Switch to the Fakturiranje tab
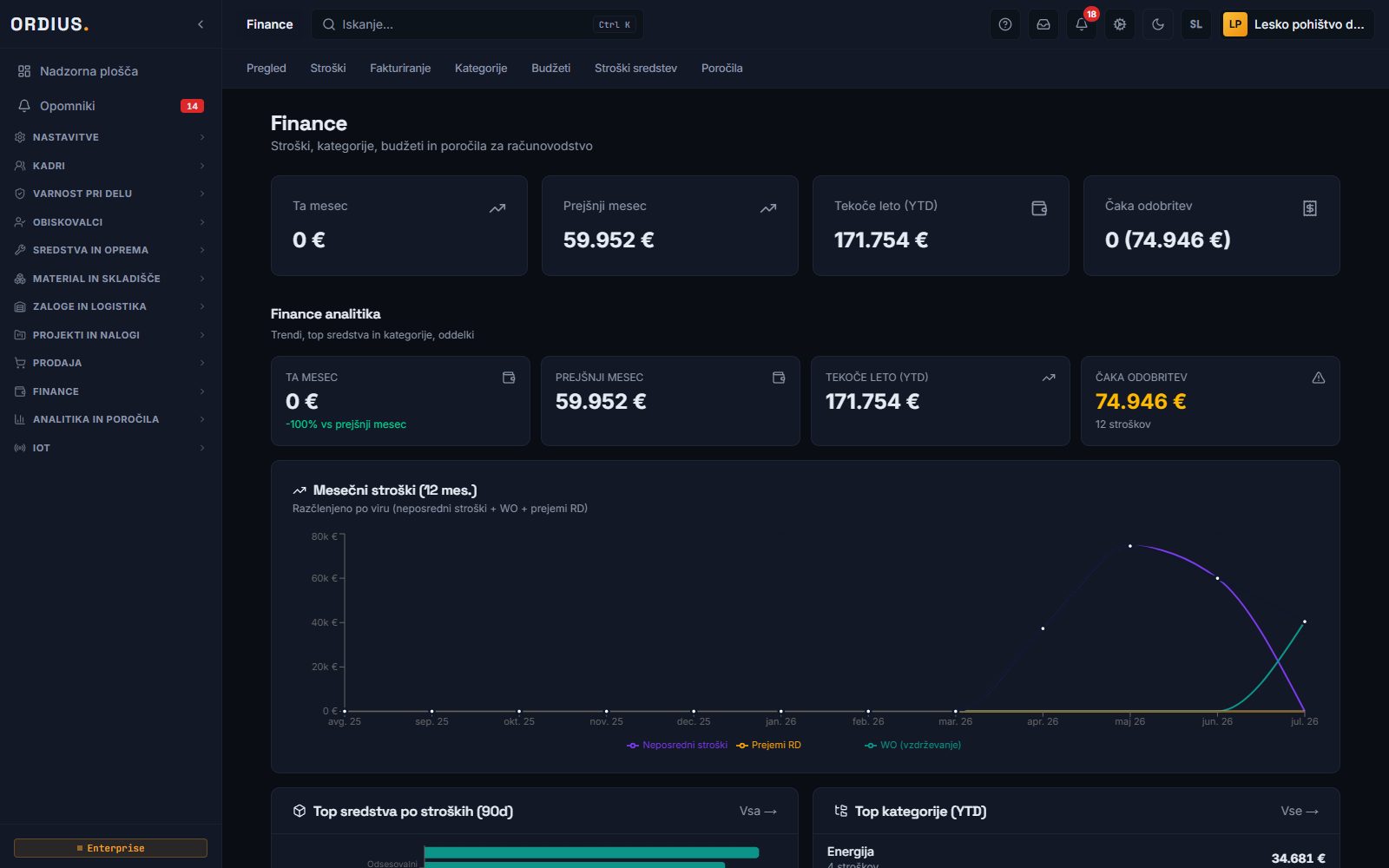Image resolution: width=1389 pixels, height=868 pixels. (x=400, y=68)
